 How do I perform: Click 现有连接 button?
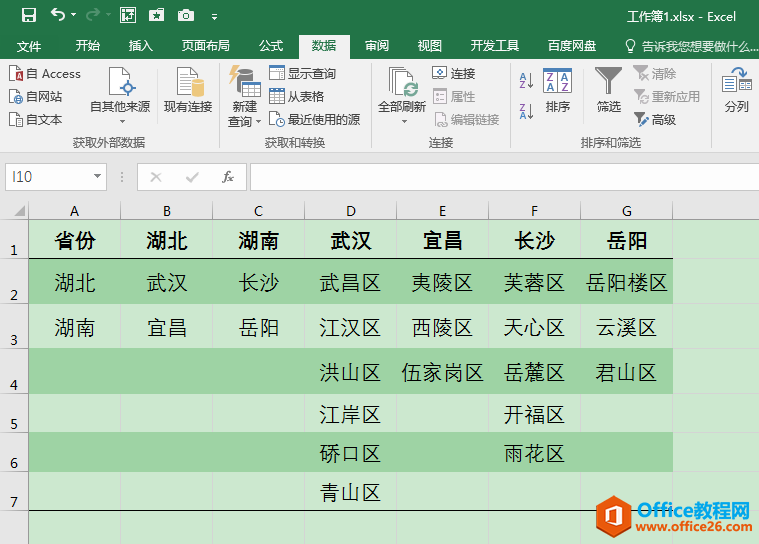tap(188, 90)
